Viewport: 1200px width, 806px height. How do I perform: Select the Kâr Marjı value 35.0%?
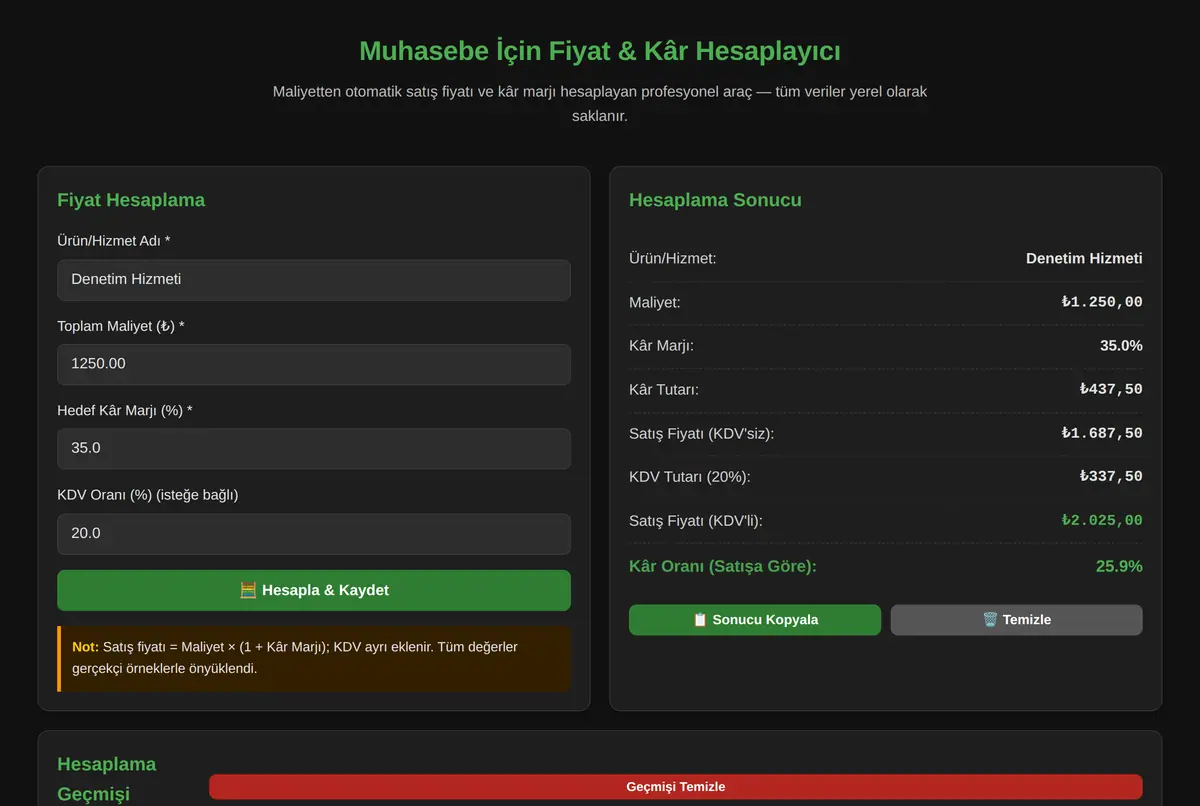click(x=1121, y=346)
